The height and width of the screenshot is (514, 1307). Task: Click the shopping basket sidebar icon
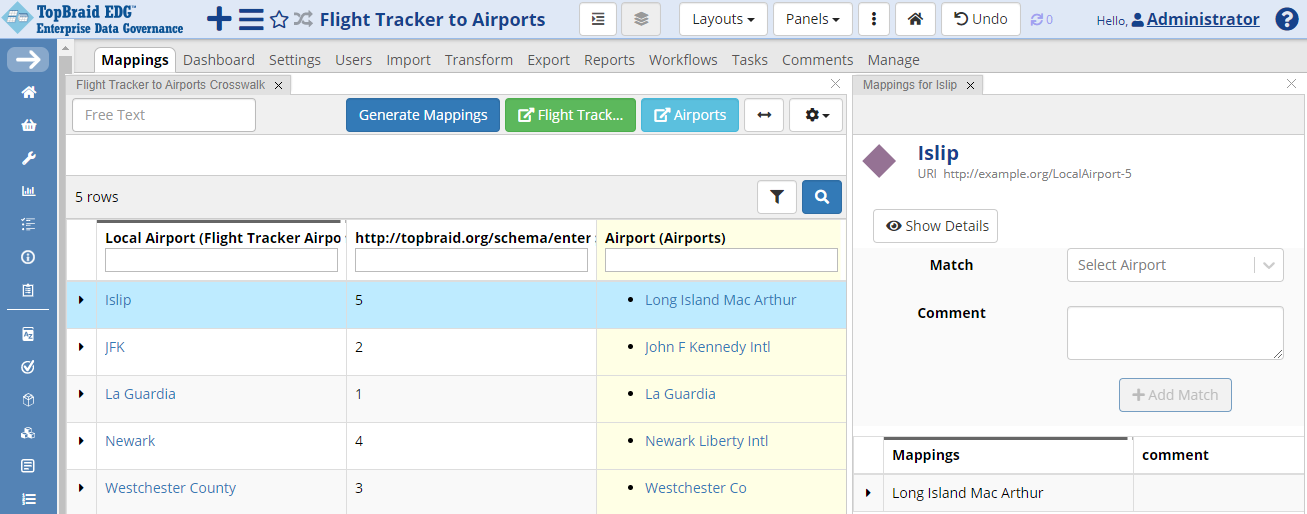click(x=29, y=125)
